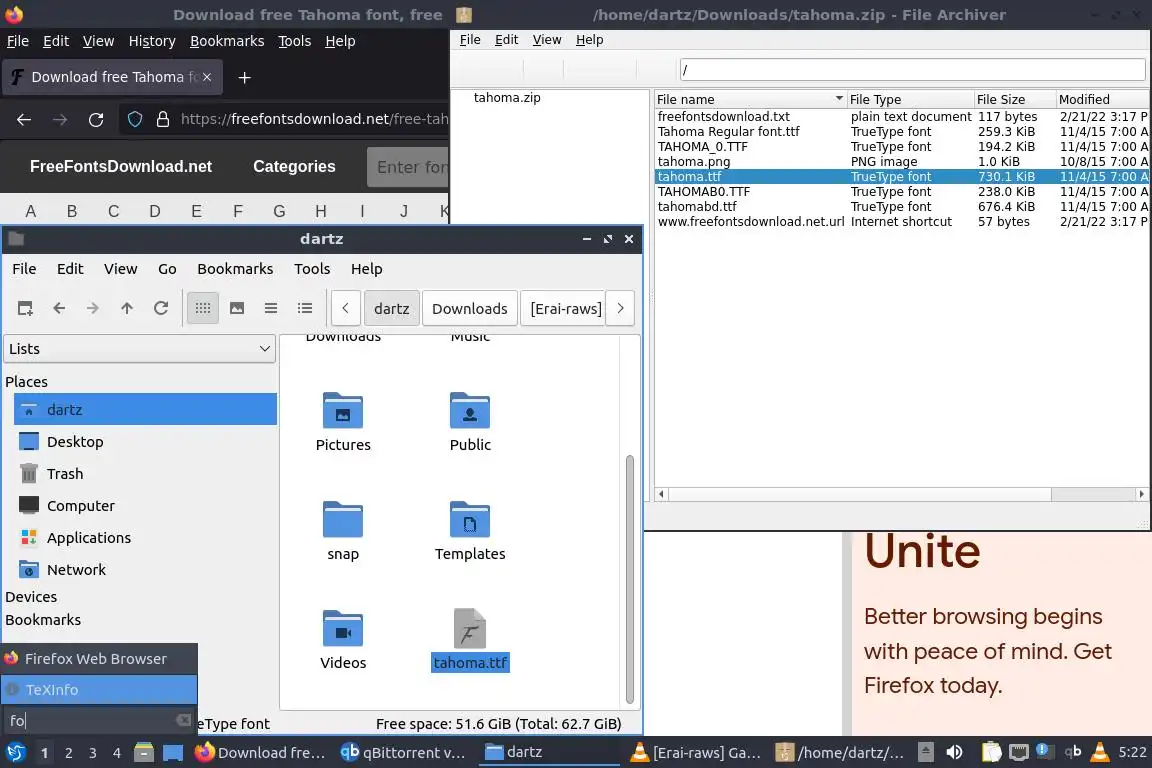
Task: Click the [Erai-raws] path bar button
Action: point(565,309)
